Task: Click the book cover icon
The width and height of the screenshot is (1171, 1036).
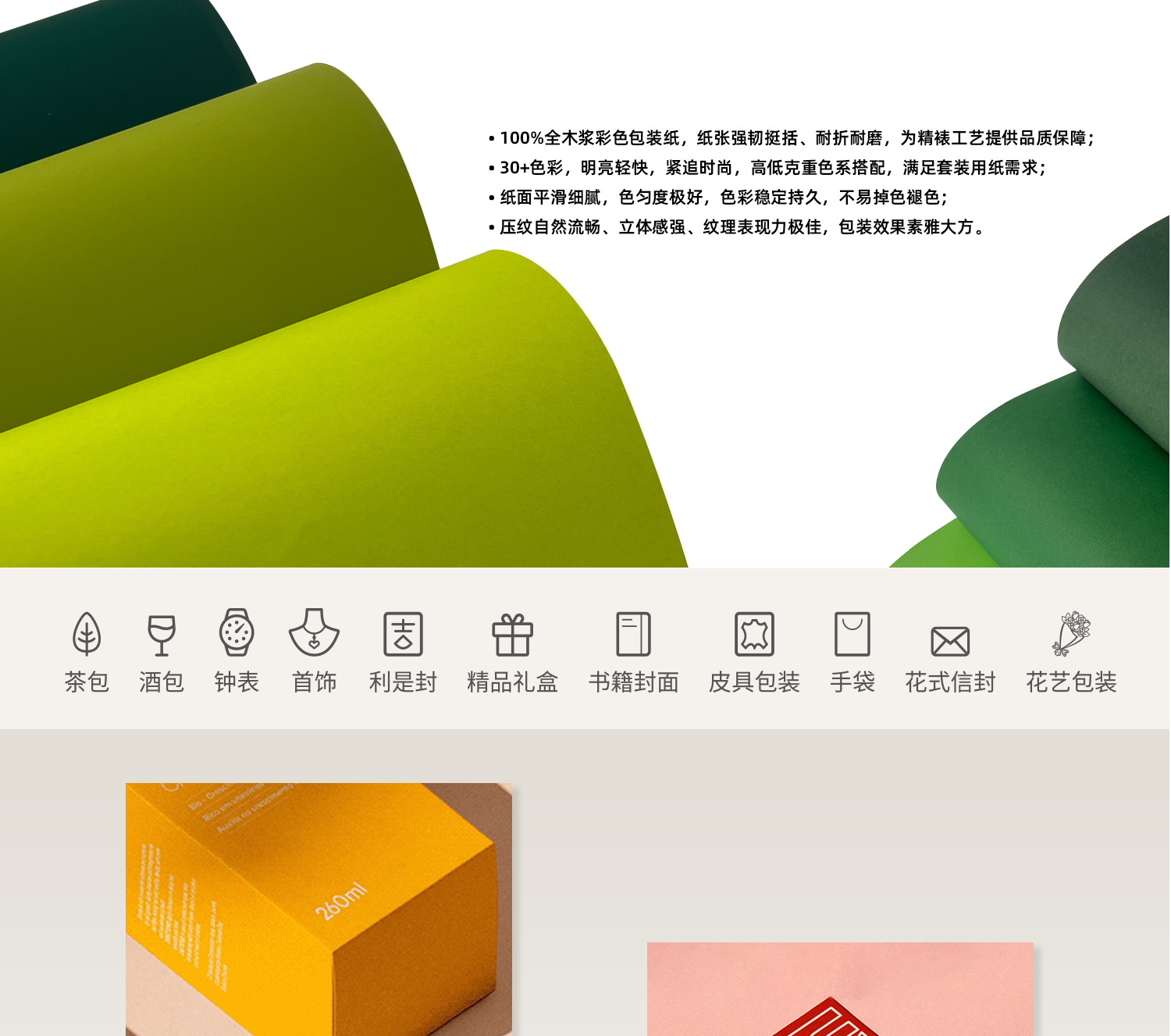Action: 633,633
